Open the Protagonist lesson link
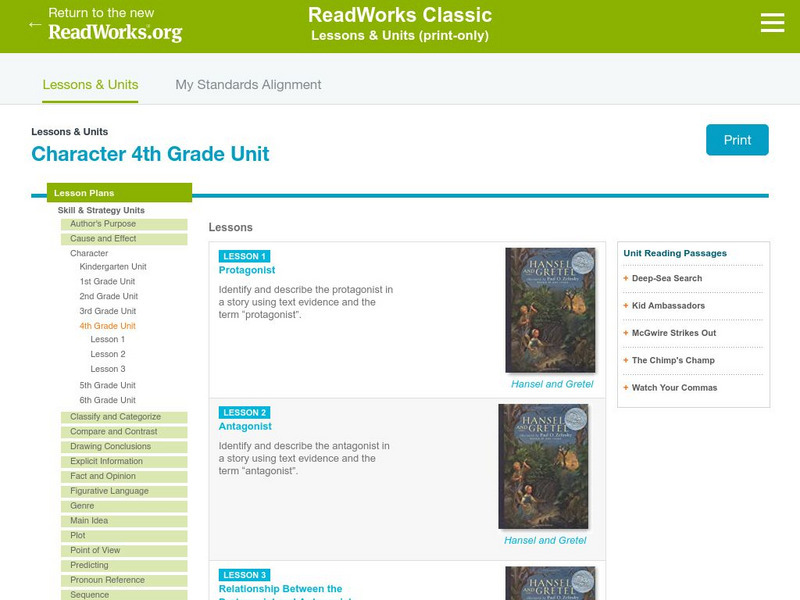800x600 pixels. pyautogui.click(x=247, y=270)
